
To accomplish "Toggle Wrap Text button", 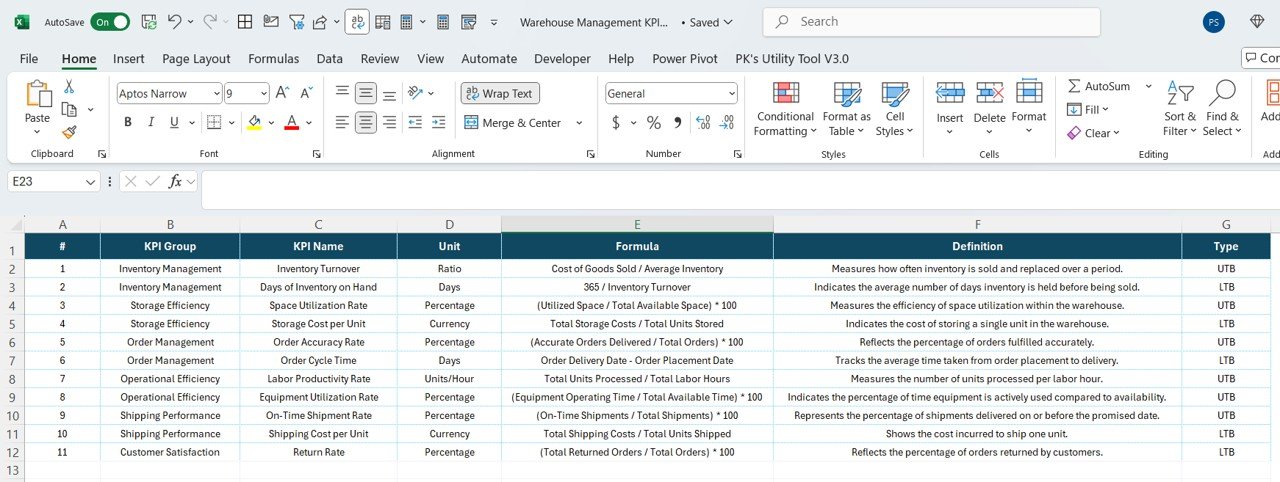I will click(500, 93).
